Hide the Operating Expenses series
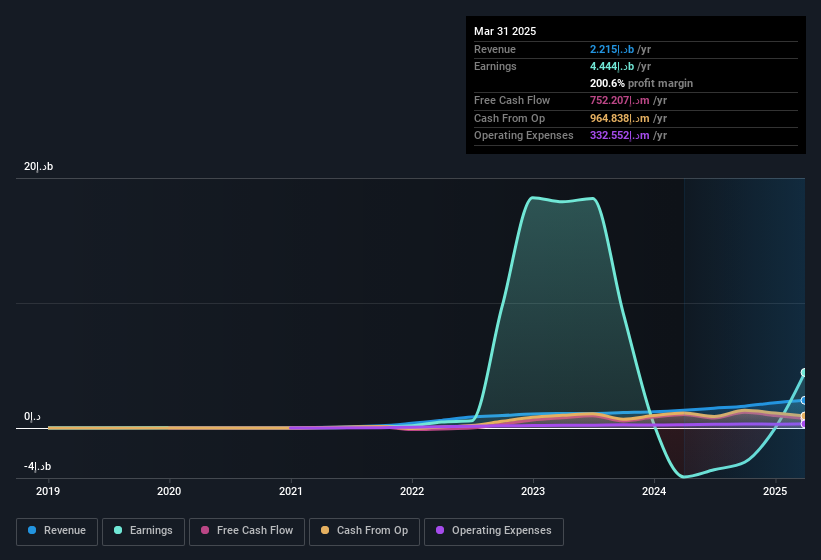Screen dimensions: 821x560 [x=493, y=531]
